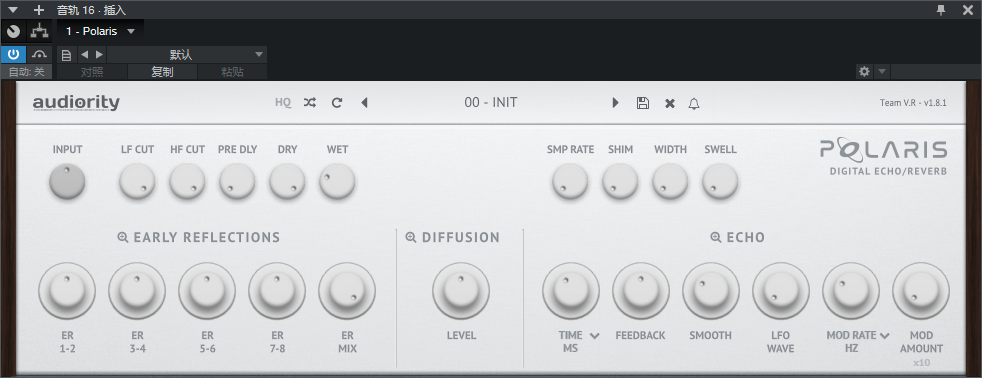Viewport: 982px width, 378px height.
Task: Click the 粘贴 paste button
Action: (232, 72)
